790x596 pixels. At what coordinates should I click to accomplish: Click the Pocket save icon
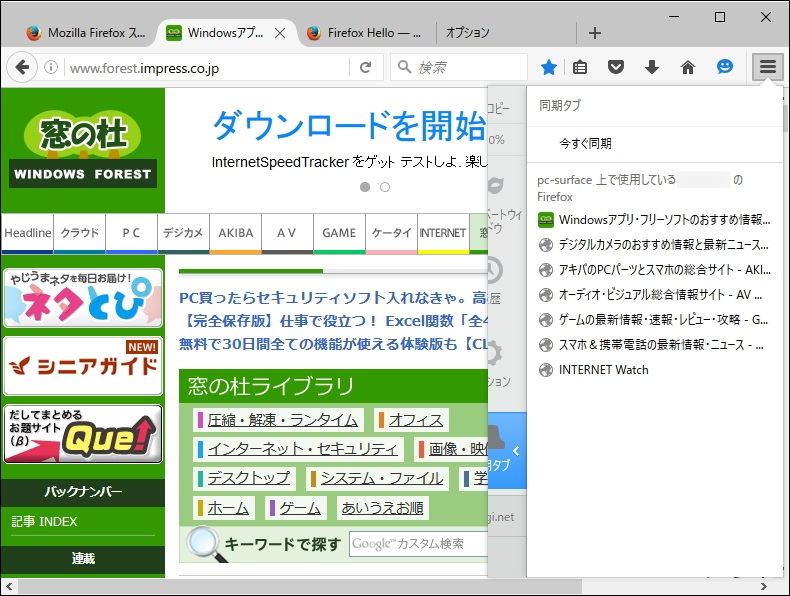pyautogui.click(x=616, y=67)
